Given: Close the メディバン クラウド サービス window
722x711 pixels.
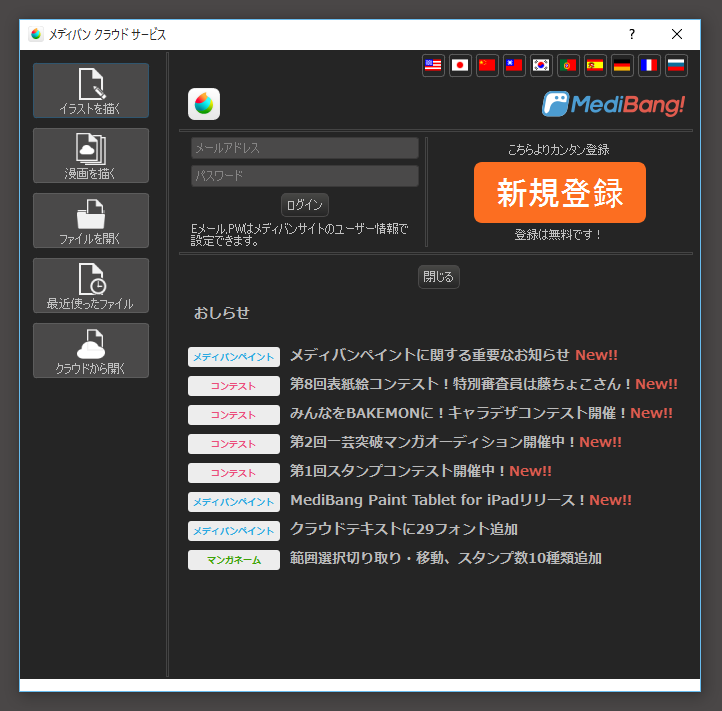Looking at the screenshot, I should pyautogui.click(x=677, y=34).
